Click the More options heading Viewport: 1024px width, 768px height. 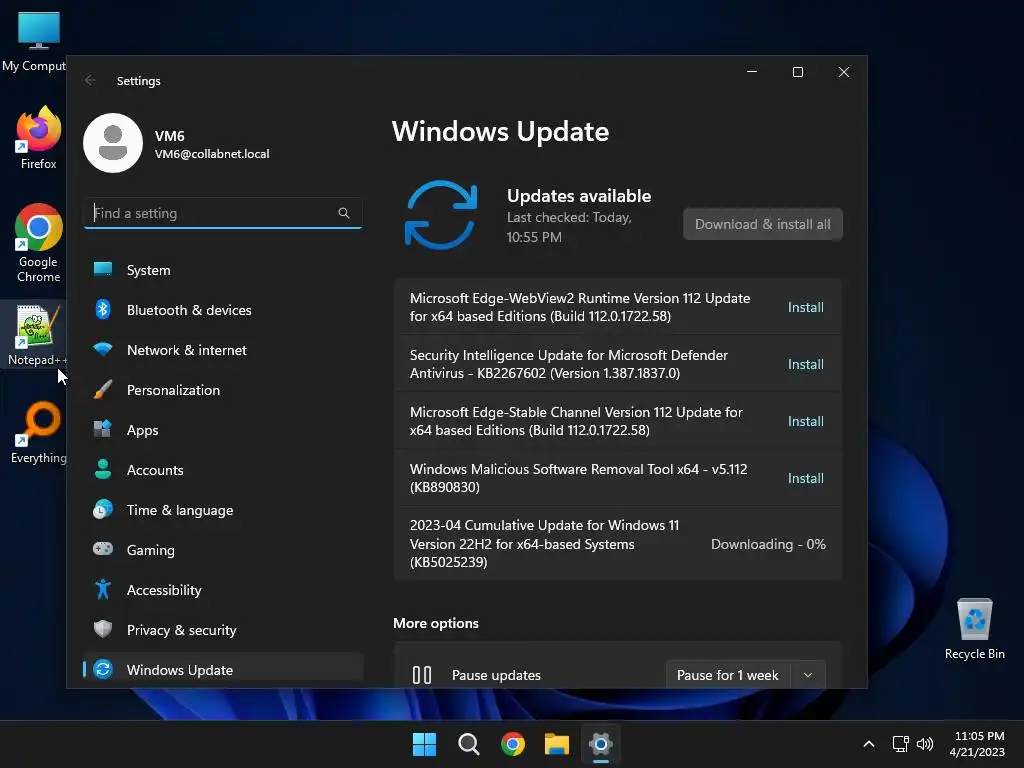tap(436, 623)
